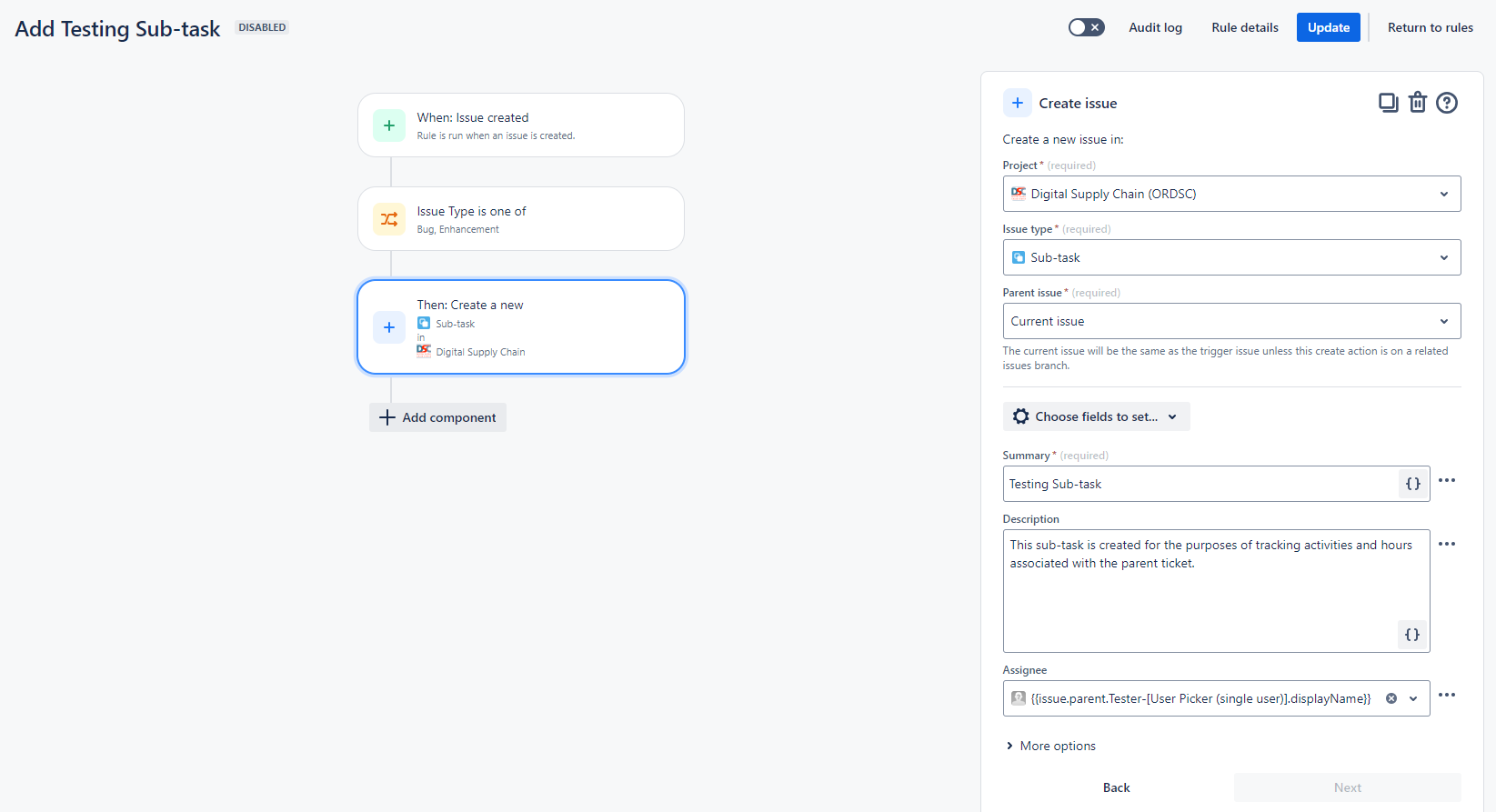Expand Choose fields to set menu

tap(1096, 416)
